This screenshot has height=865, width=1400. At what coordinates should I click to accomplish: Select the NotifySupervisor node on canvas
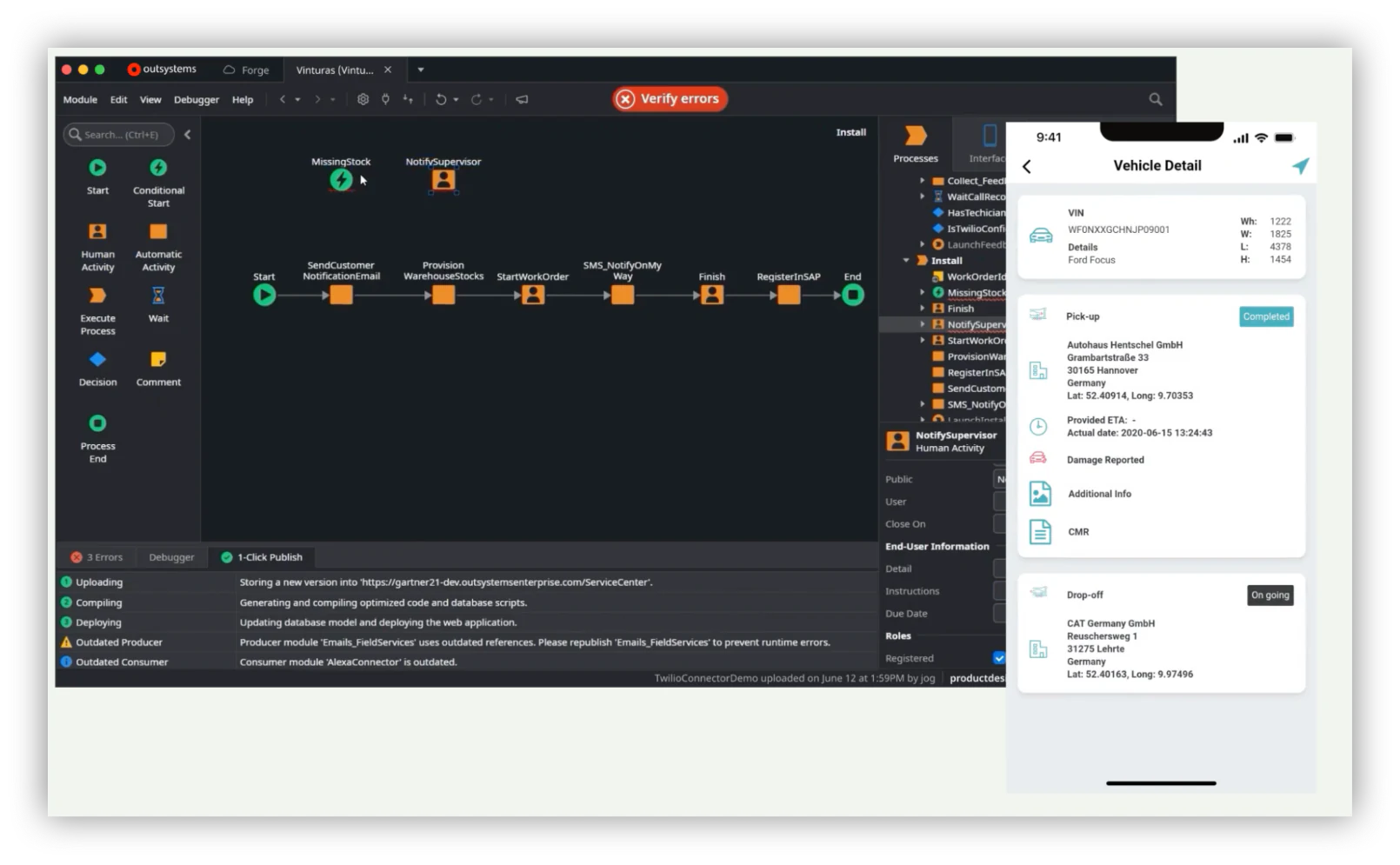coord(443,180)
